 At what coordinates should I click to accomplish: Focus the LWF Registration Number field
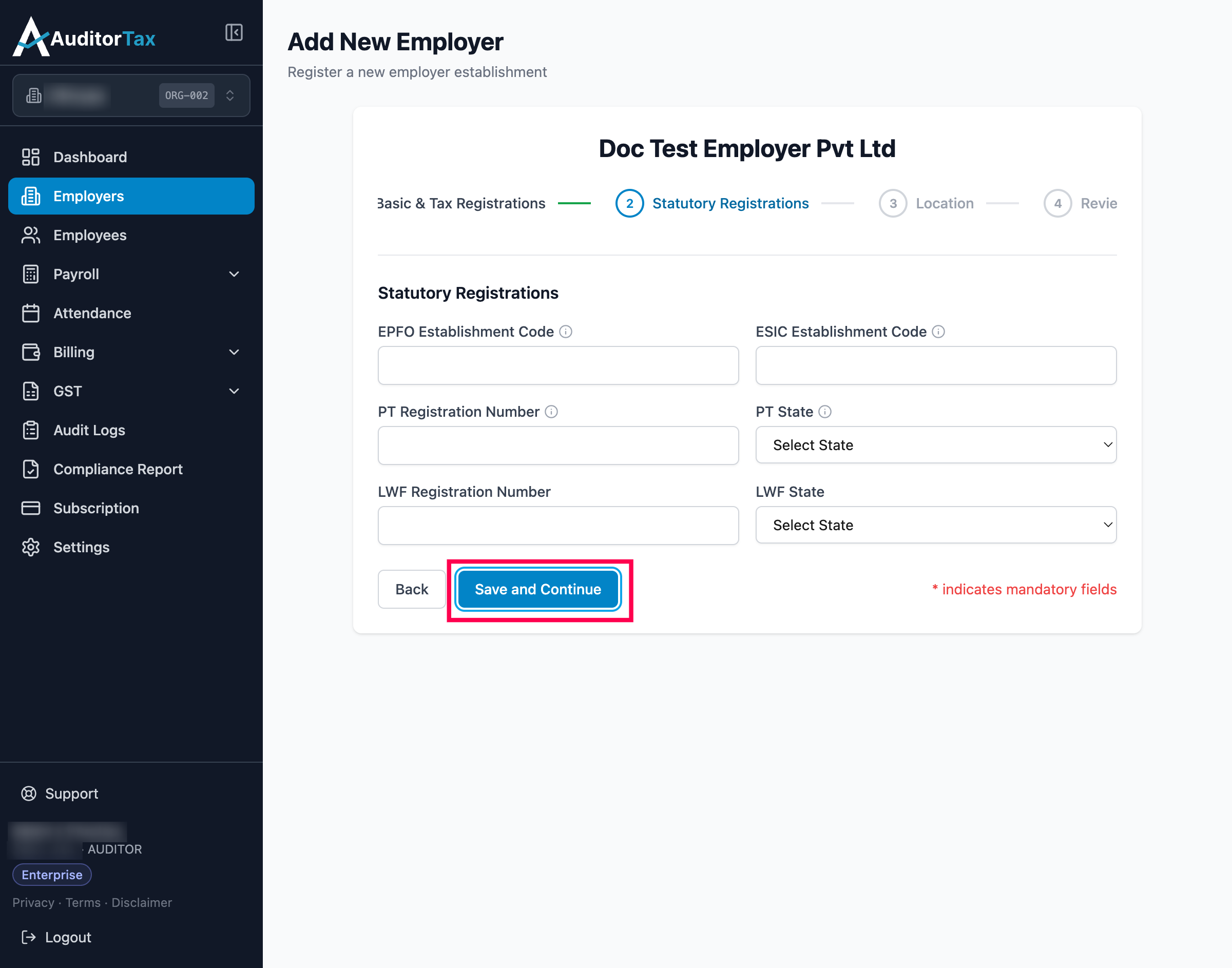pos(558,526)
